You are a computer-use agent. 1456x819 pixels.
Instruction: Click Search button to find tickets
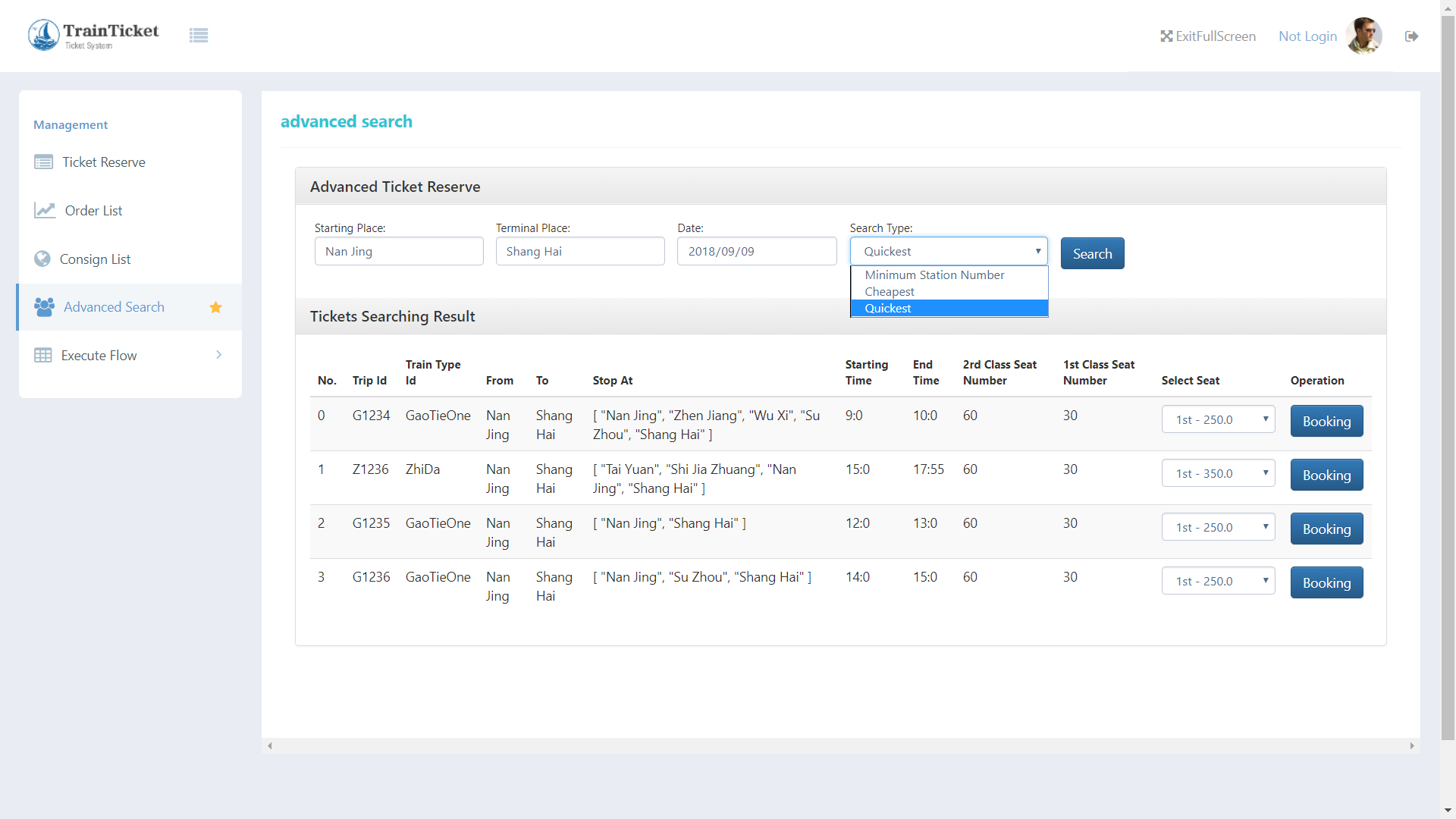(x=1091, y=253)
